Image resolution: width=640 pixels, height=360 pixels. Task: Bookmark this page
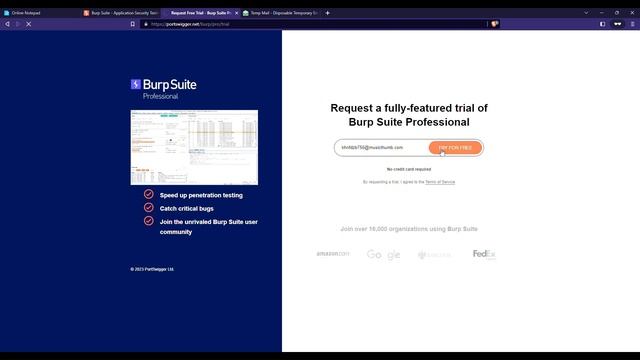133,24
